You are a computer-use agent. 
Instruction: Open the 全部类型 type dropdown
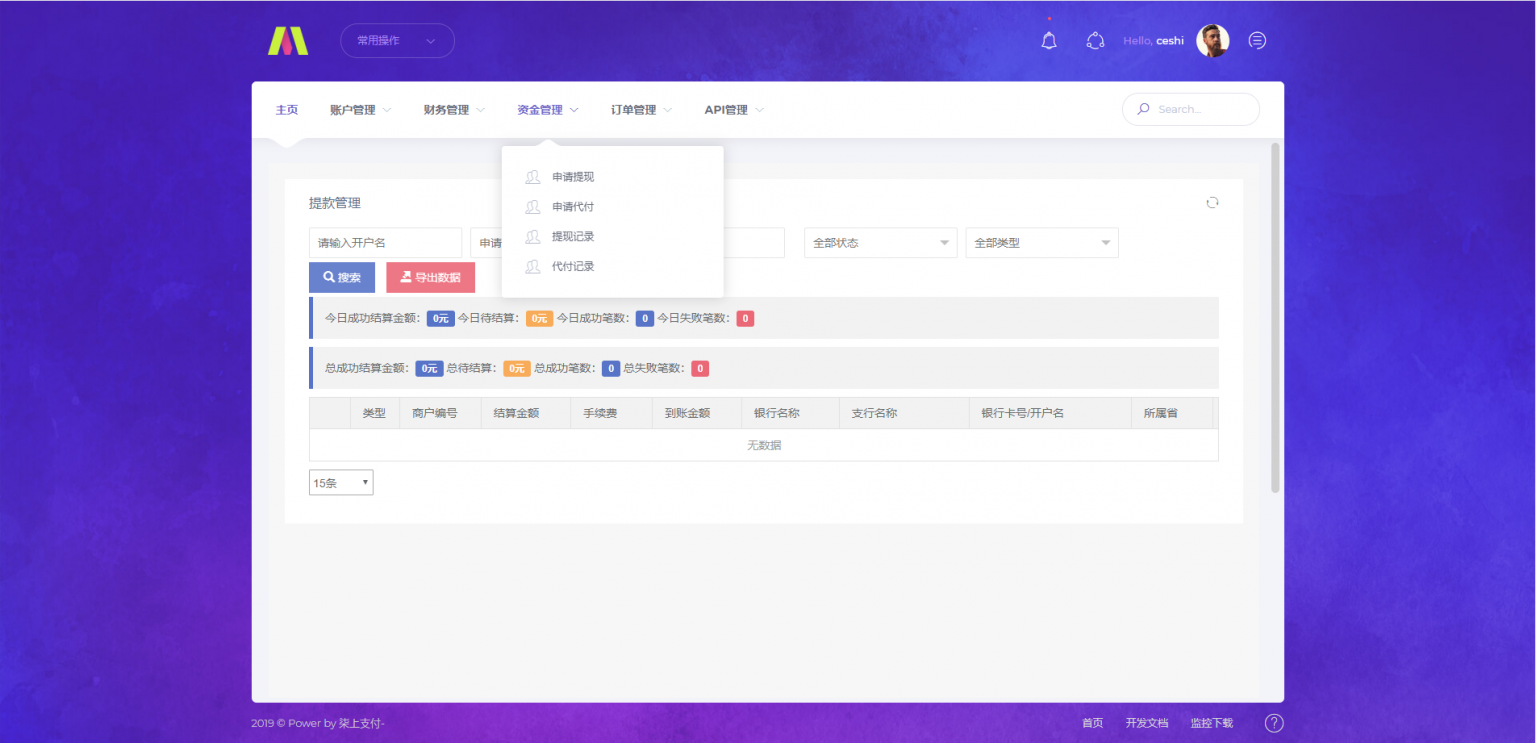tap(1041, 242)
